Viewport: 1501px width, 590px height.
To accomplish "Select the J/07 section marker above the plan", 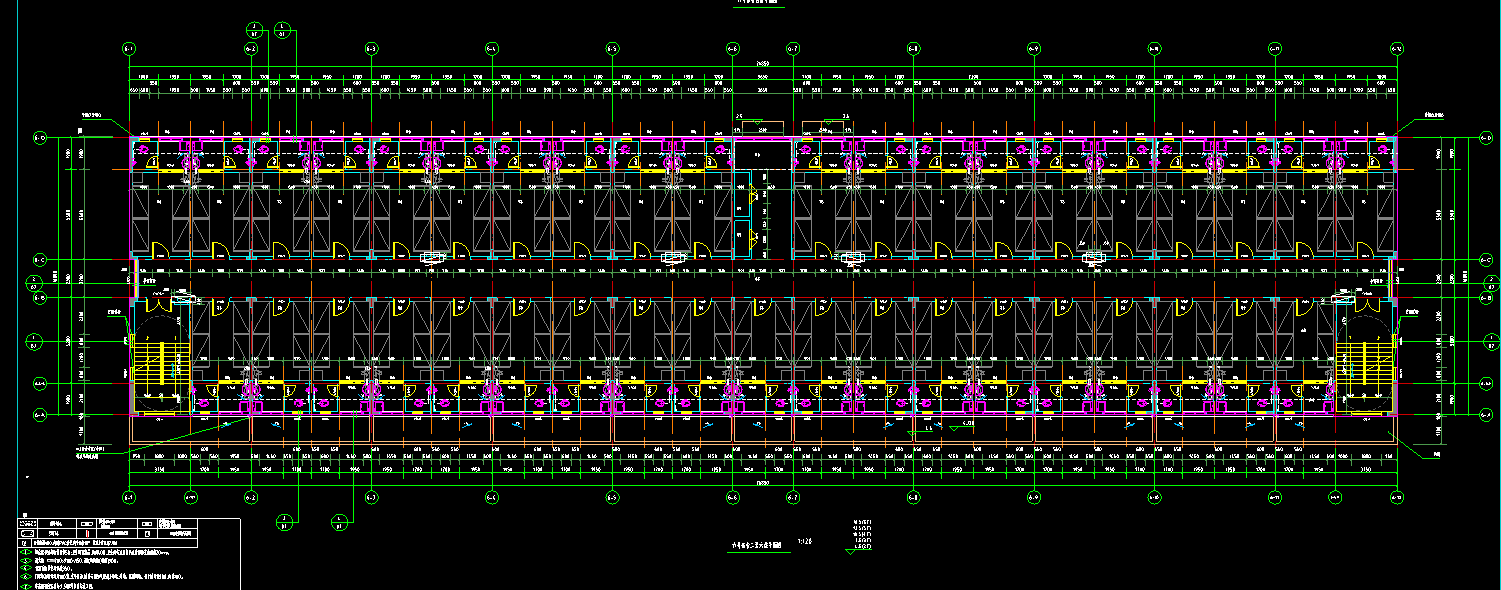I will [253, 29].
